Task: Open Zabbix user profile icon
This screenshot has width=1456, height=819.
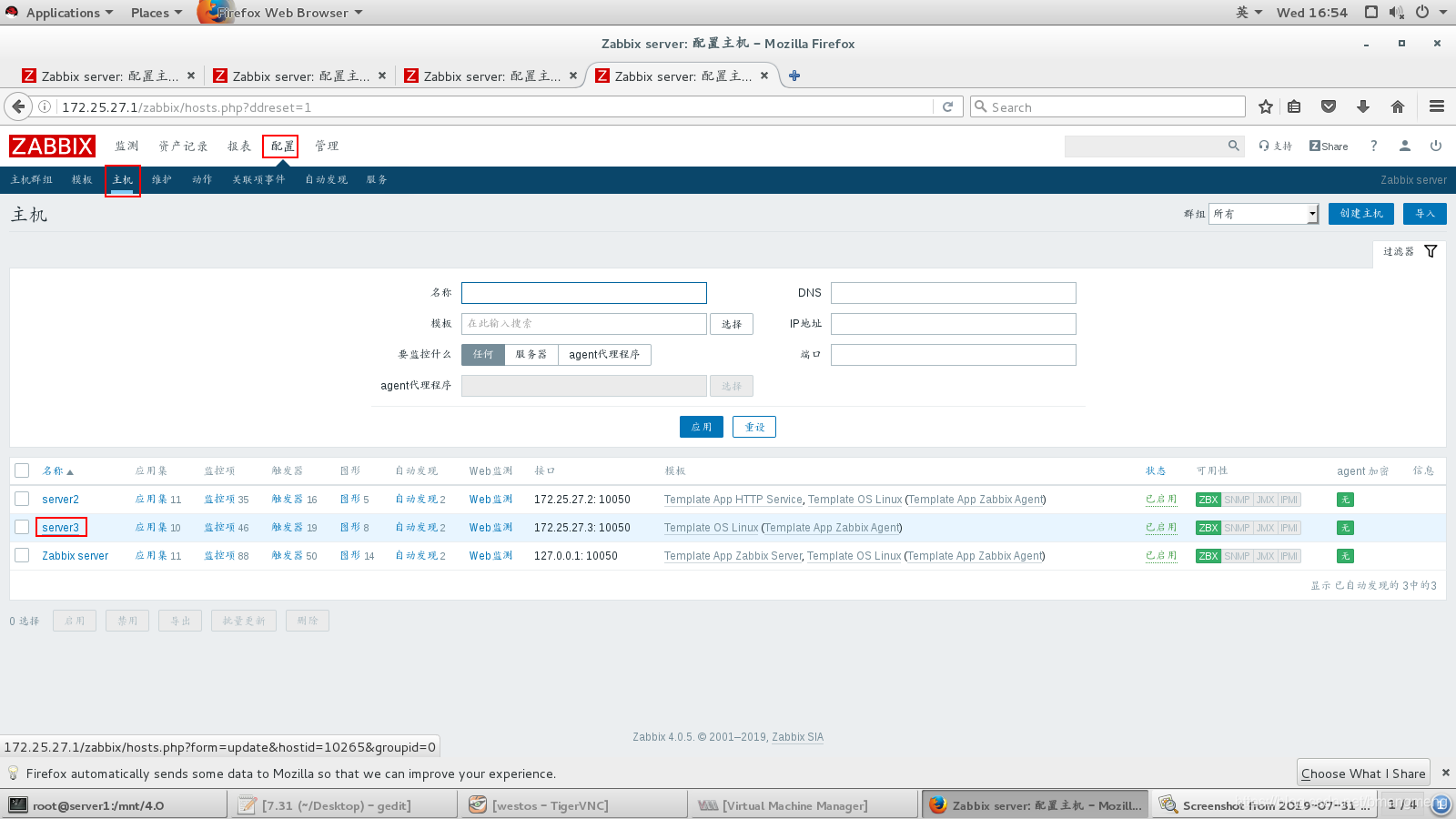Action: click(1405, 146)
